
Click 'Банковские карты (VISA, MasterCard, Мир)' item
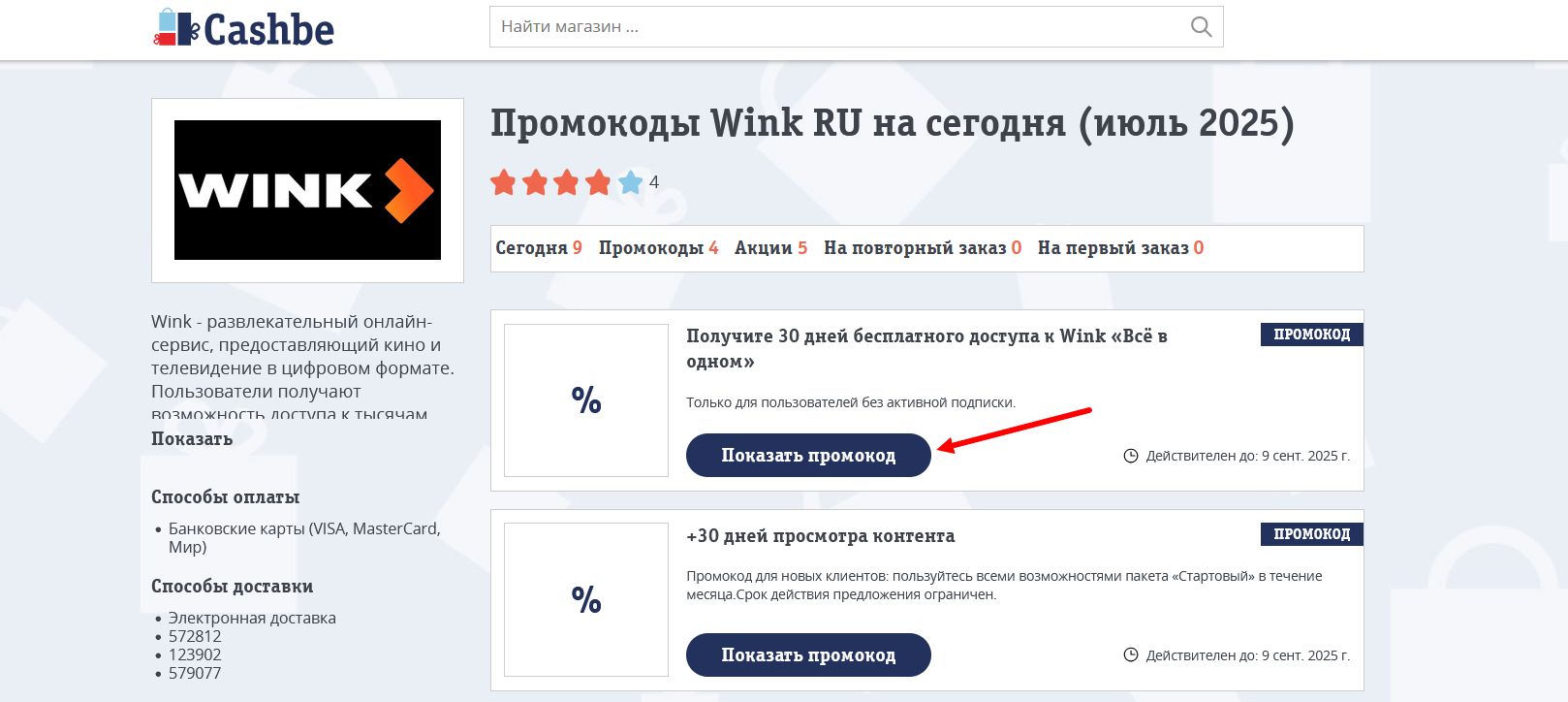[304, 537]
